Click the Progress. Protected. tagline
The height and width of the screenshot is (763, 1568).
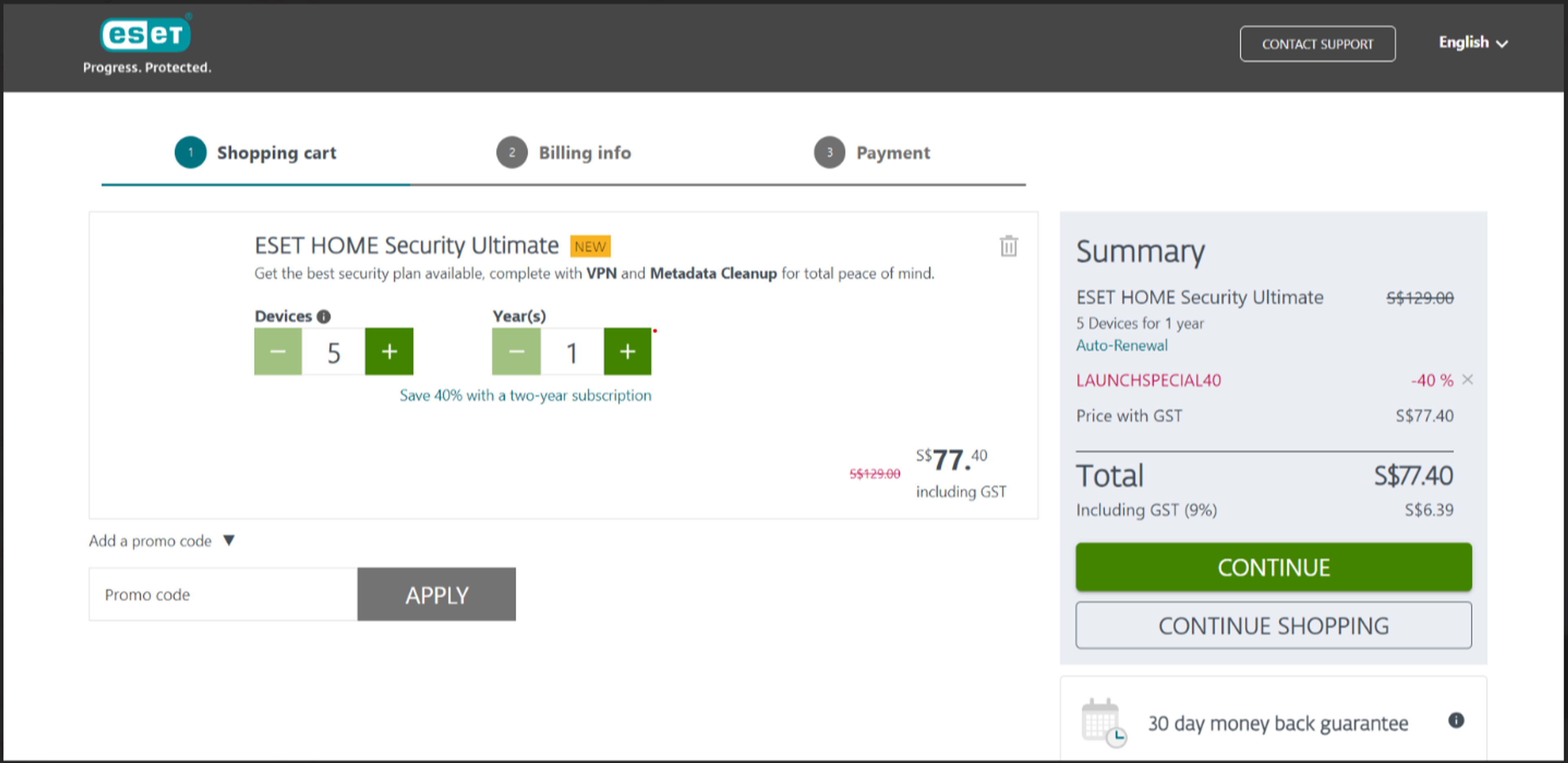tap(147, 67)
